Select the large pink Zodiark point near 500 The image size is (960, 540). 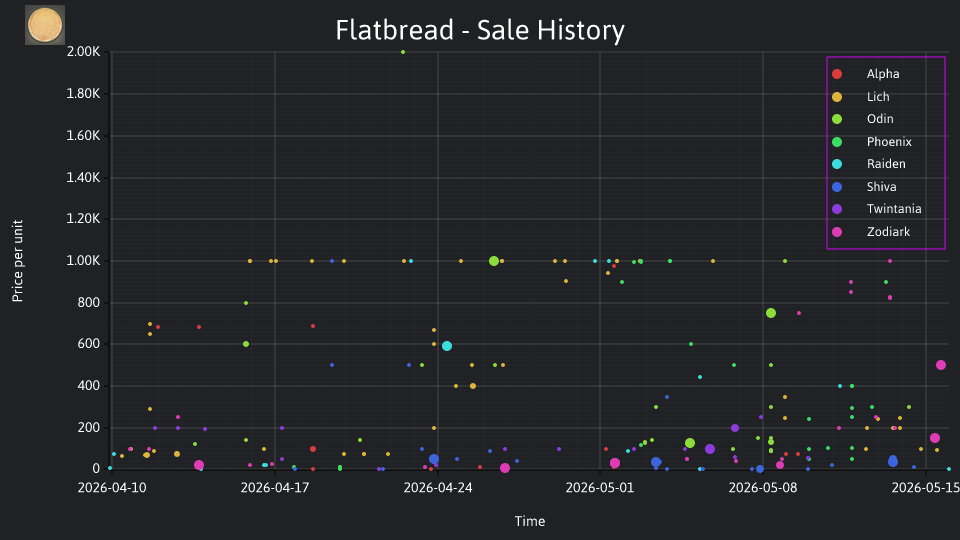941,365
